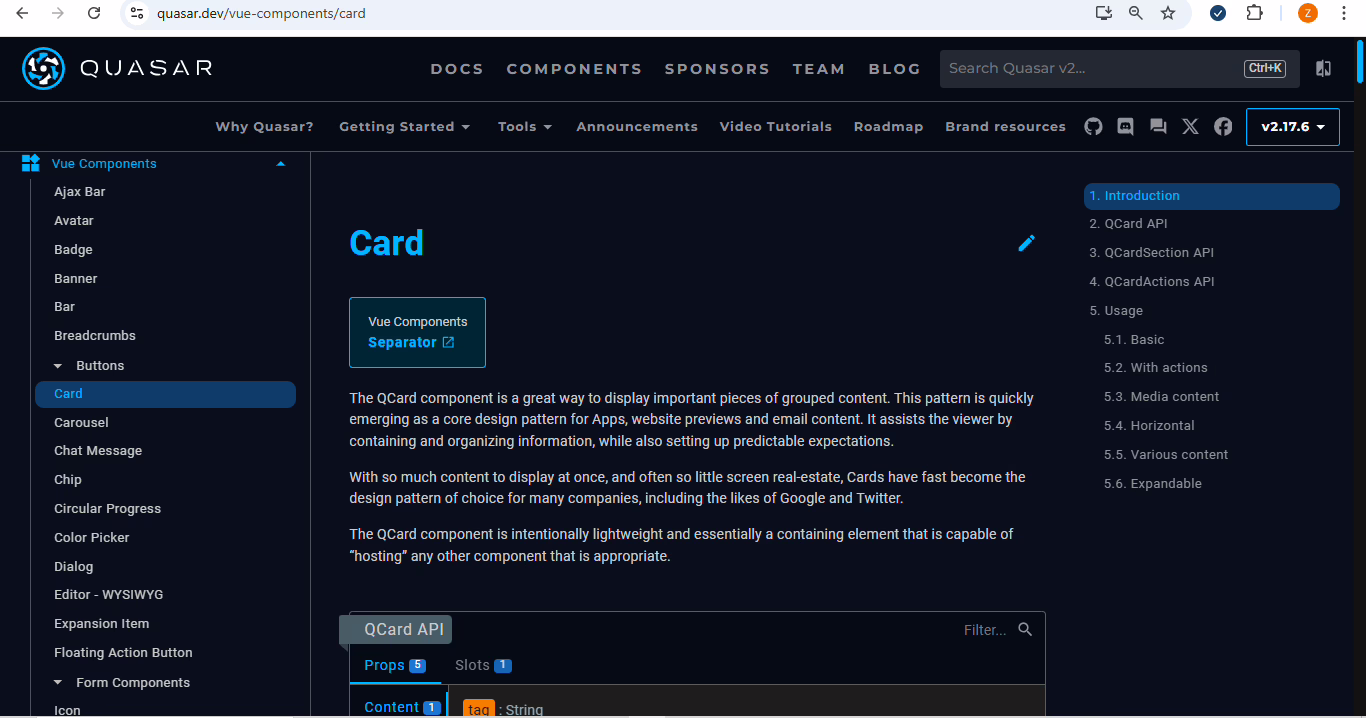Select Banner in the sidebar
The width and height of the screenshot is (1366, 718).
[x=76, y=278]
